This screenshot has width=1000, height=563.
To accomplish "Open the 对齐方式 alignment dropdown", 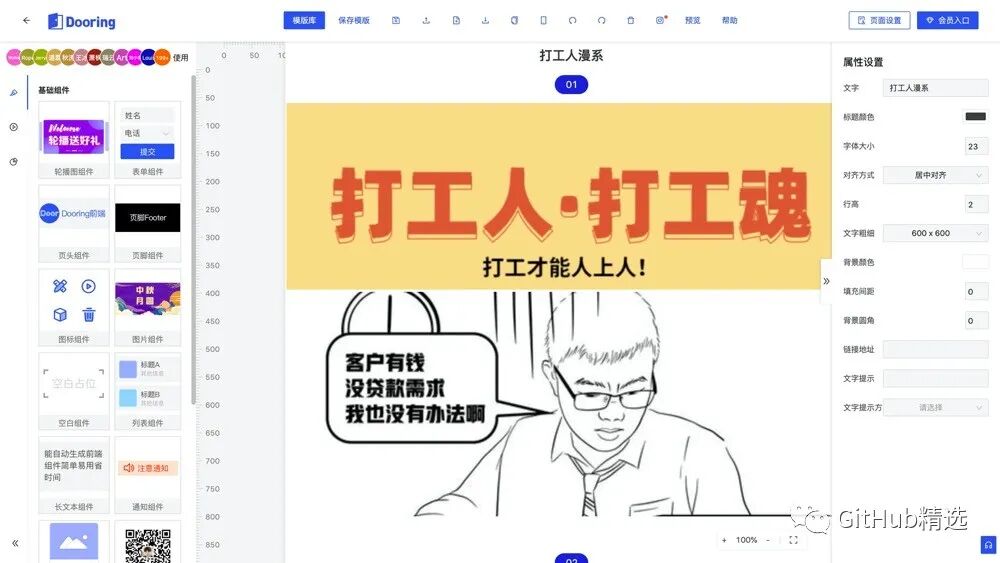I will point(936,175).
